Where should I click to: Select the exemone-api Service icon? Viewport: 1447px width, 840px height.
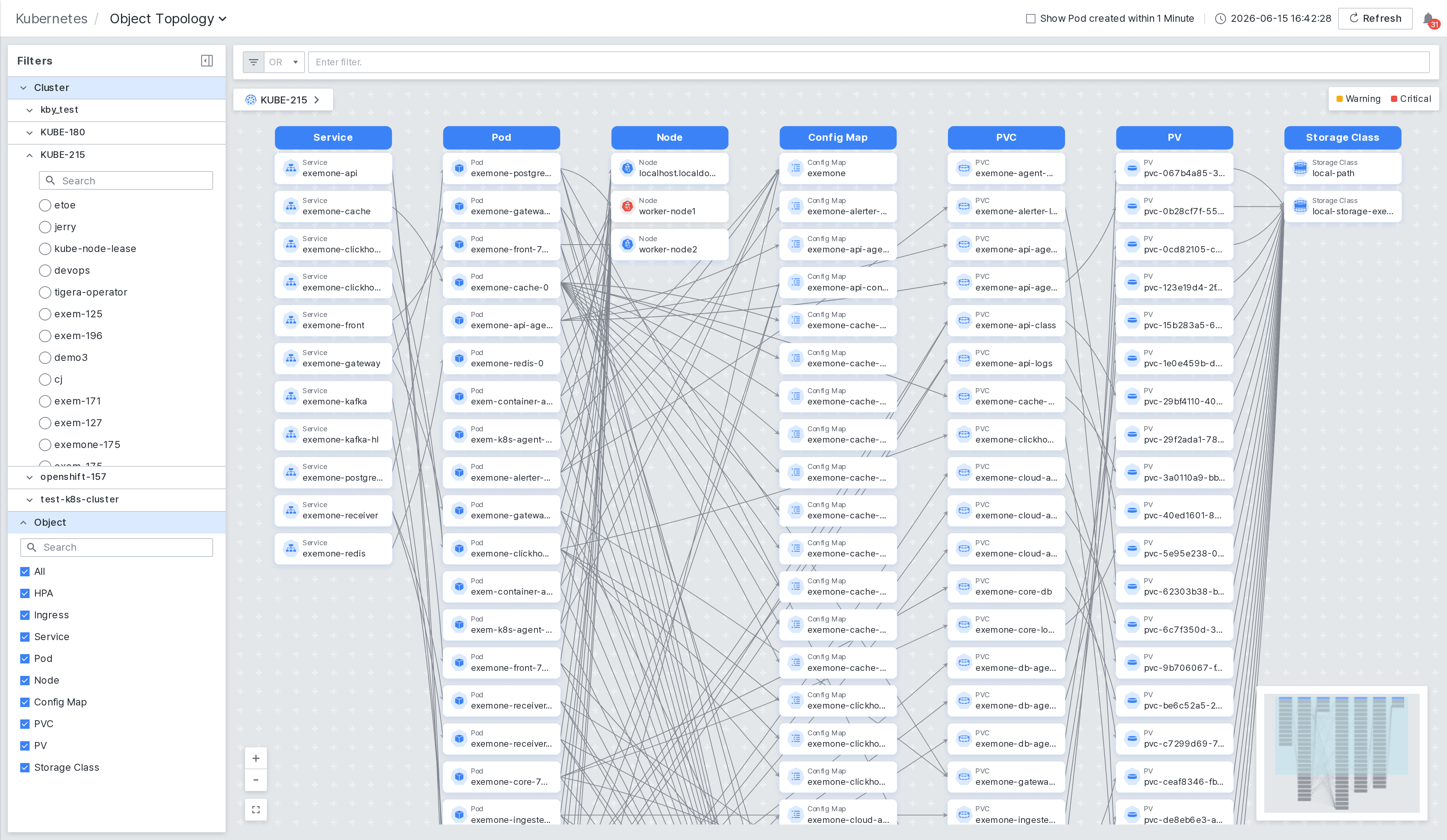291,168
